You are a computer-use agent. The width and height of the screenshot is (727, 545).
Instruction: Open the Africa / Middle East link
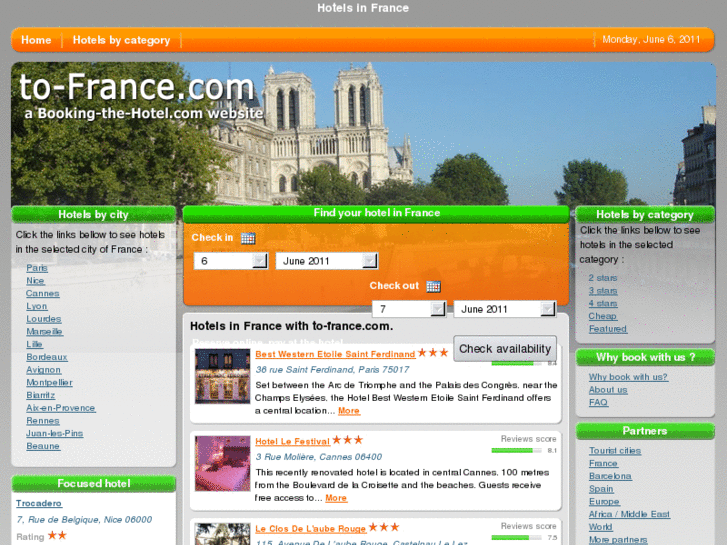[x=629, y=514]
